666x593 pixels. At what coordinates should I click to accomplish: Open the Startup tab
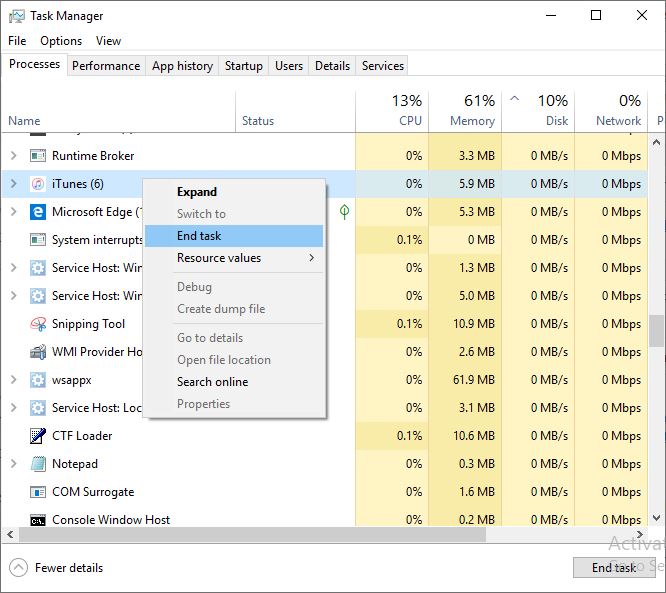pyautogui.click(x=244, y=66)
